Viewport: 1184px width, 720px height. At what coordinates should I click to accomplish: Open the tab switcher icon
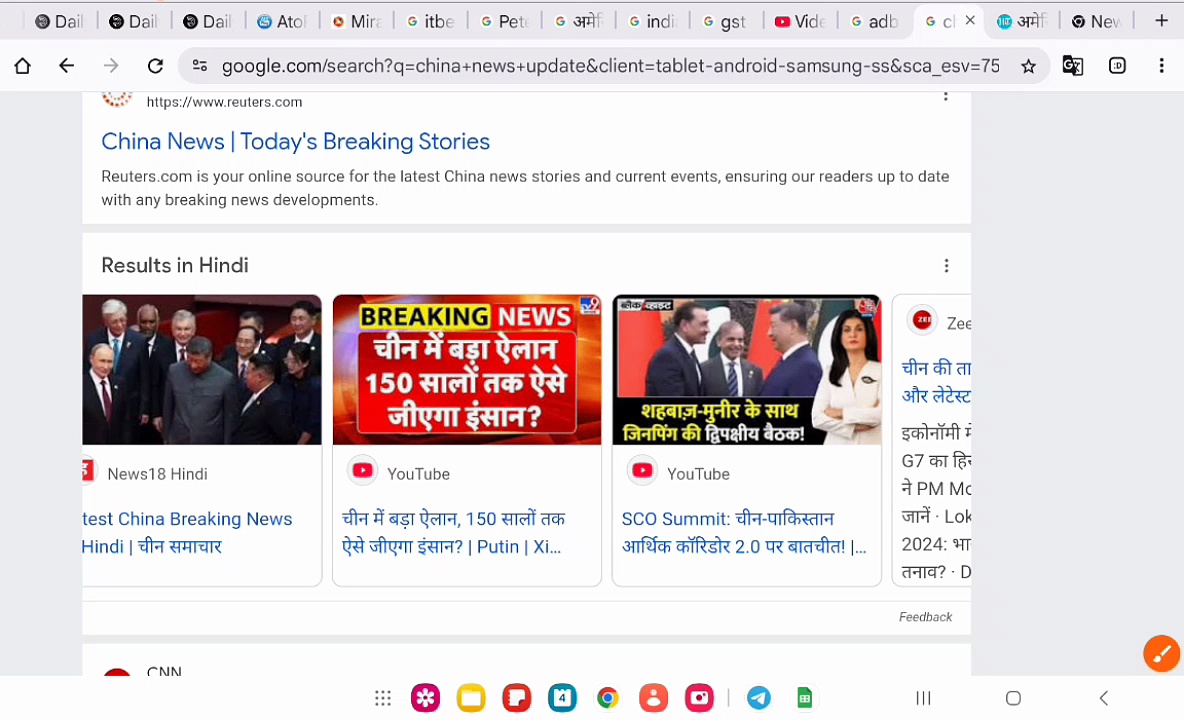[x=1118, y=66]
